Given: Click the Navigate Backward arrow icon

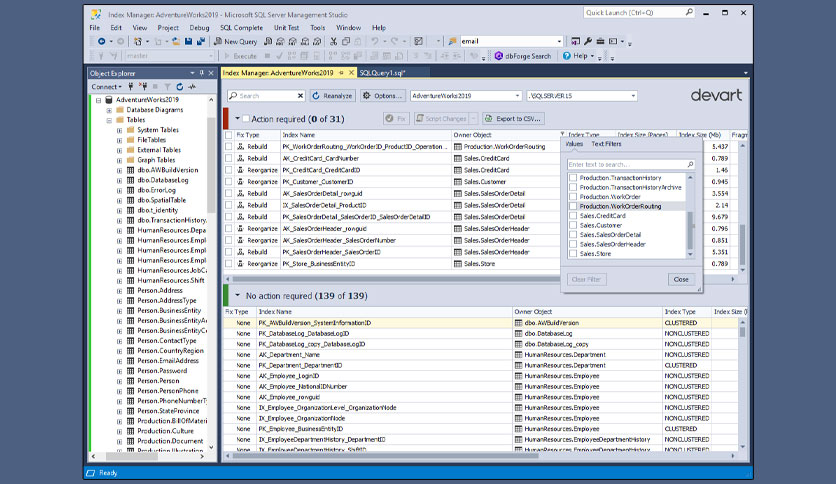Looking at the screenshot, I should (x=101, y=41).
